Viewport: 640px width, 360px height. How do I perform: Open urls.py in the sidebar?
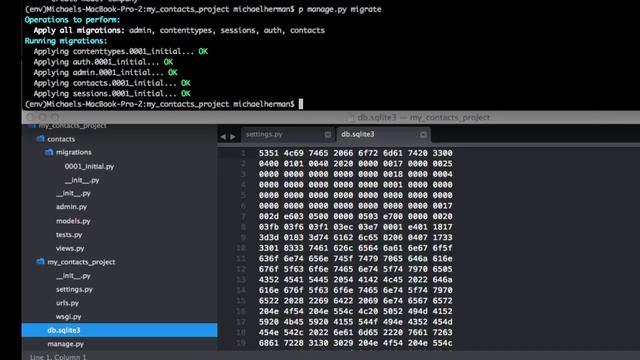[x=67, y=303]
